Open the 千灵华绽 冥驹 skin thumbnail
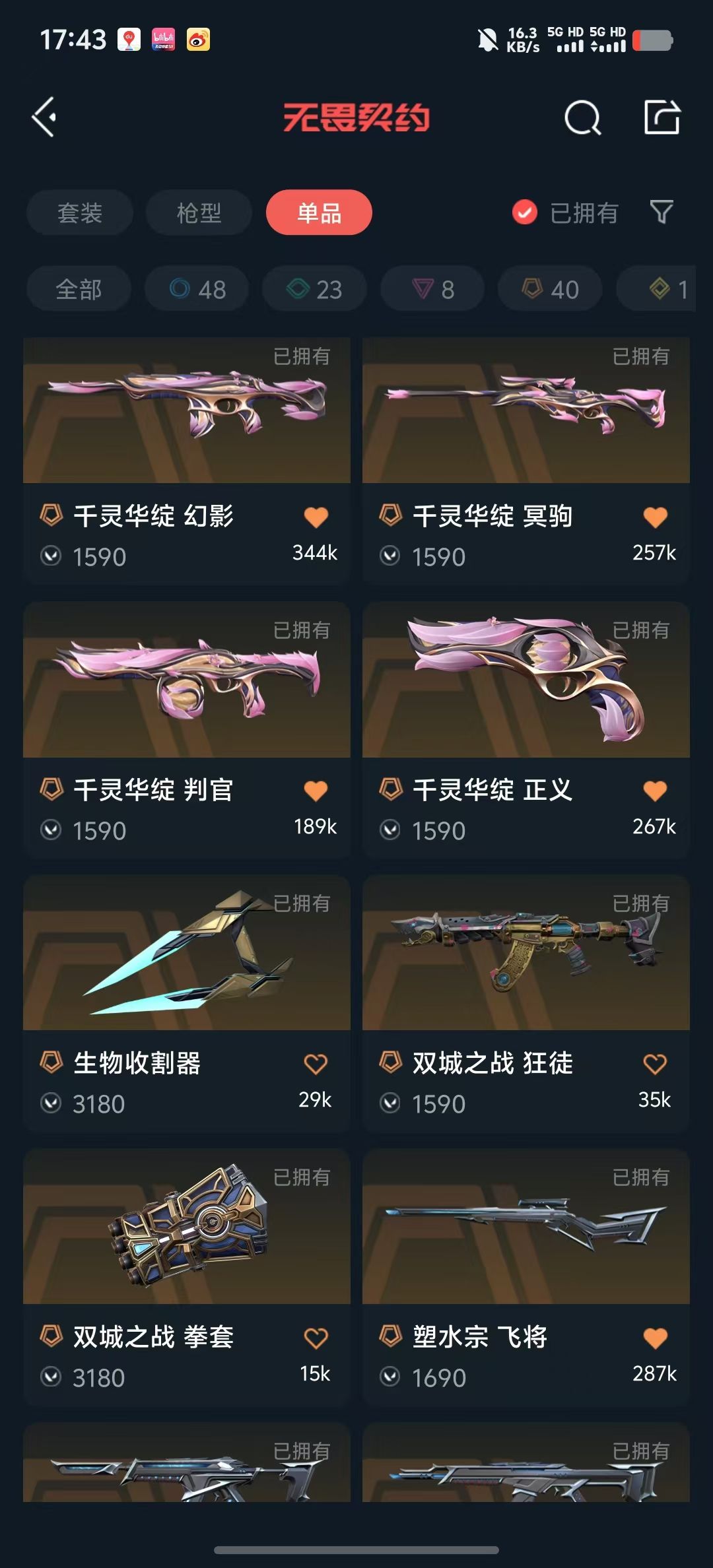This screenshot has width=713, height=1568. pyautogui.click(x=526, y=410)
